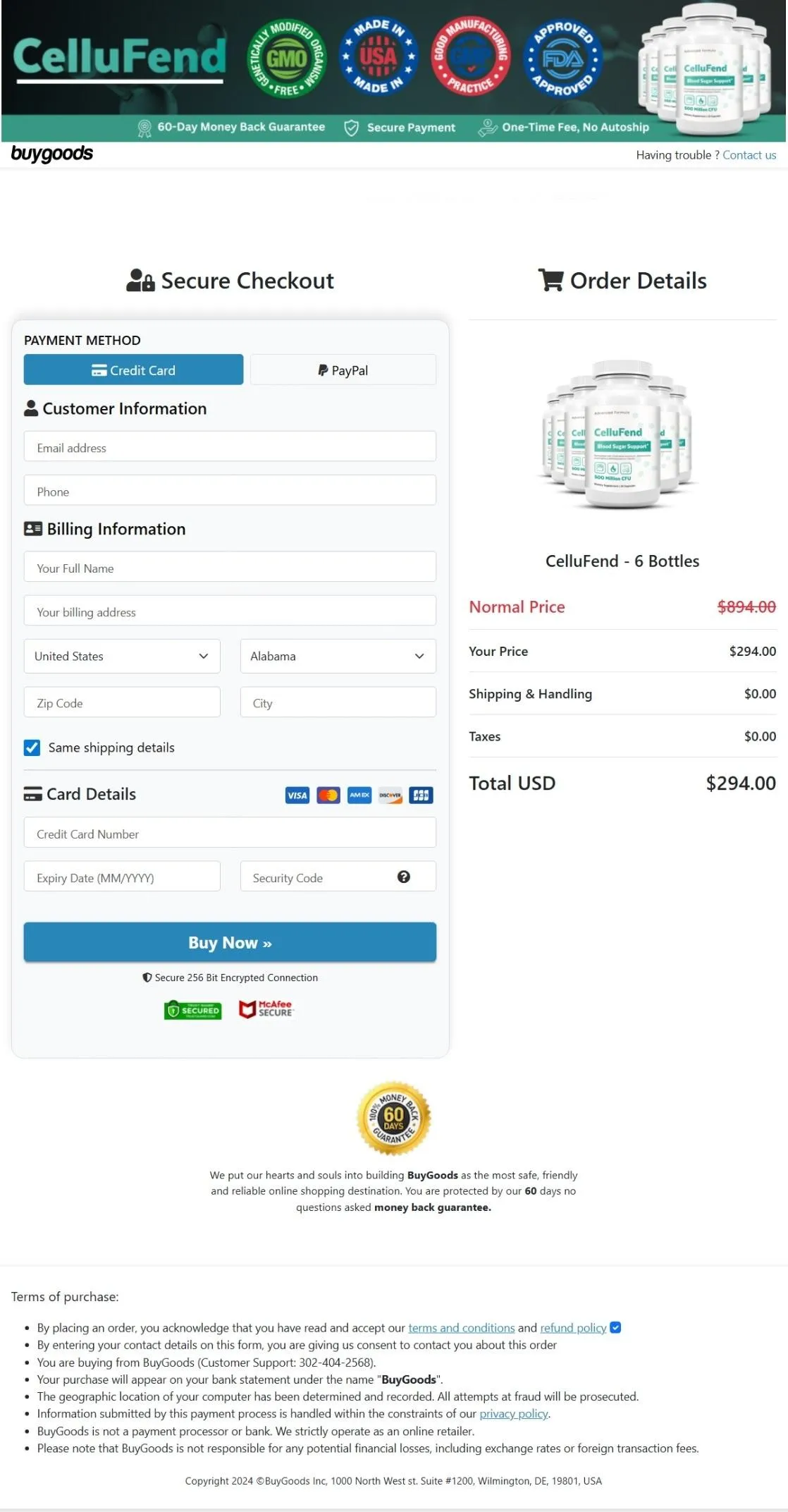
Task: Click the McAfee Secure badge
Action: coord(266,1009)
